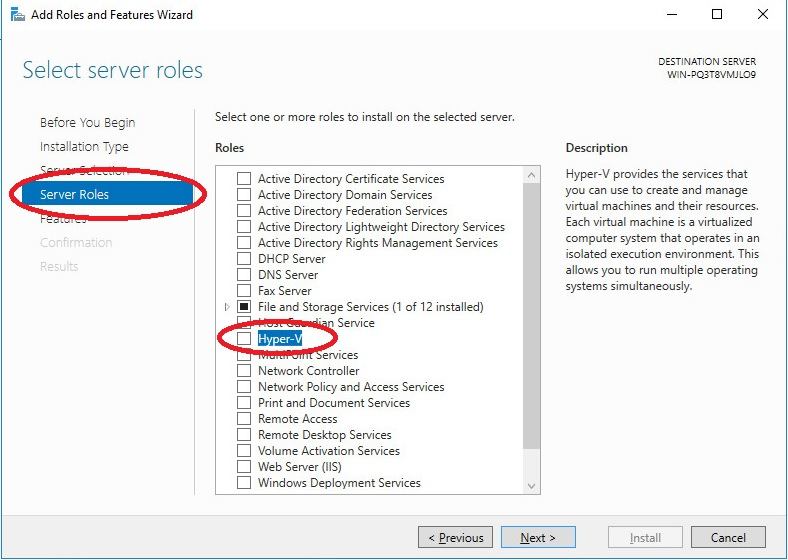Image resolution: width=788 pixels, height=560 pixels.
Task: Toggle the Active Directory Domain Services checkbox
Action: (244, 195)
